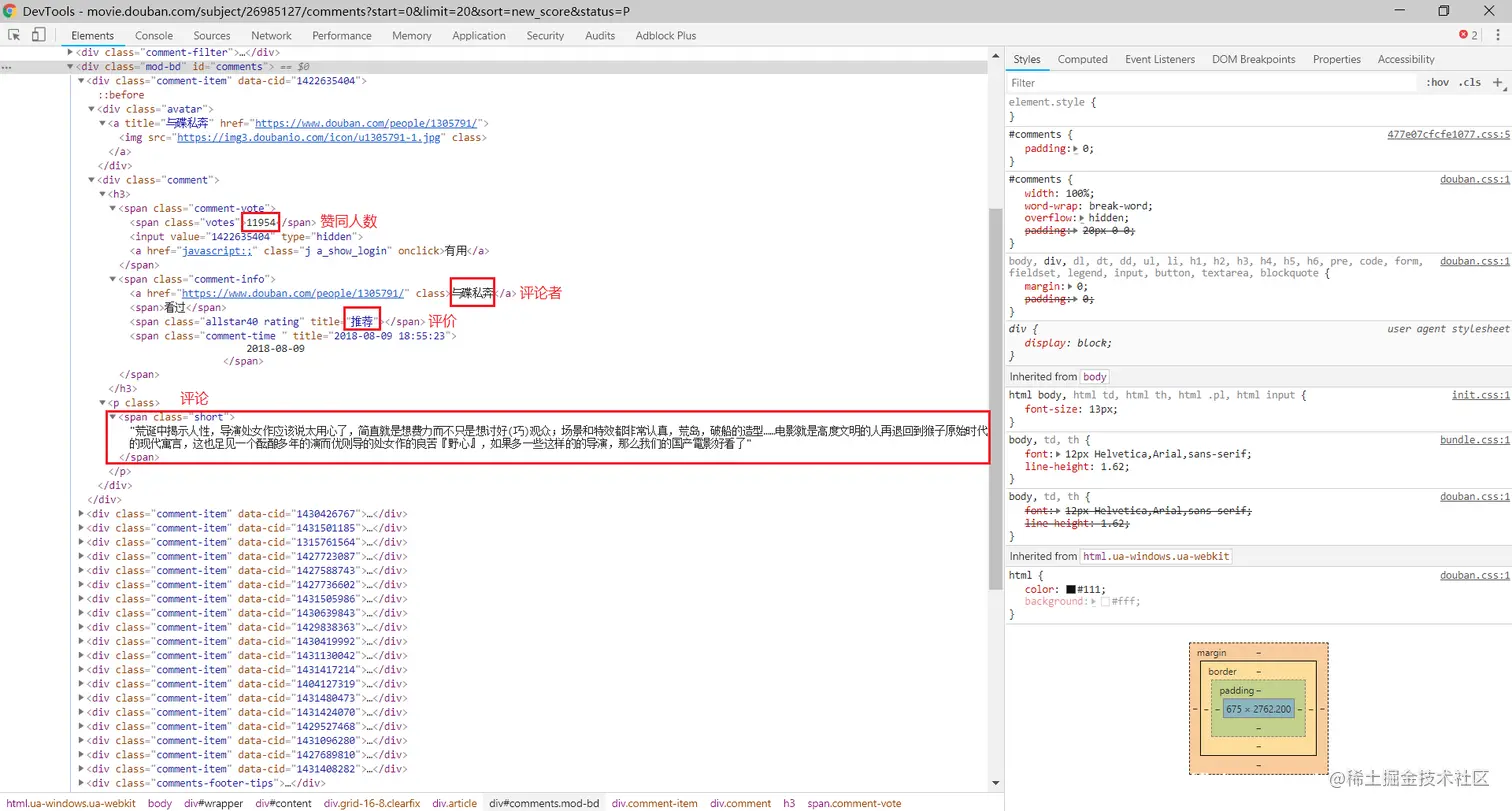Select div.comment-item in breadcrumb bar
The image size is (1512, 811).
point(655,803)
